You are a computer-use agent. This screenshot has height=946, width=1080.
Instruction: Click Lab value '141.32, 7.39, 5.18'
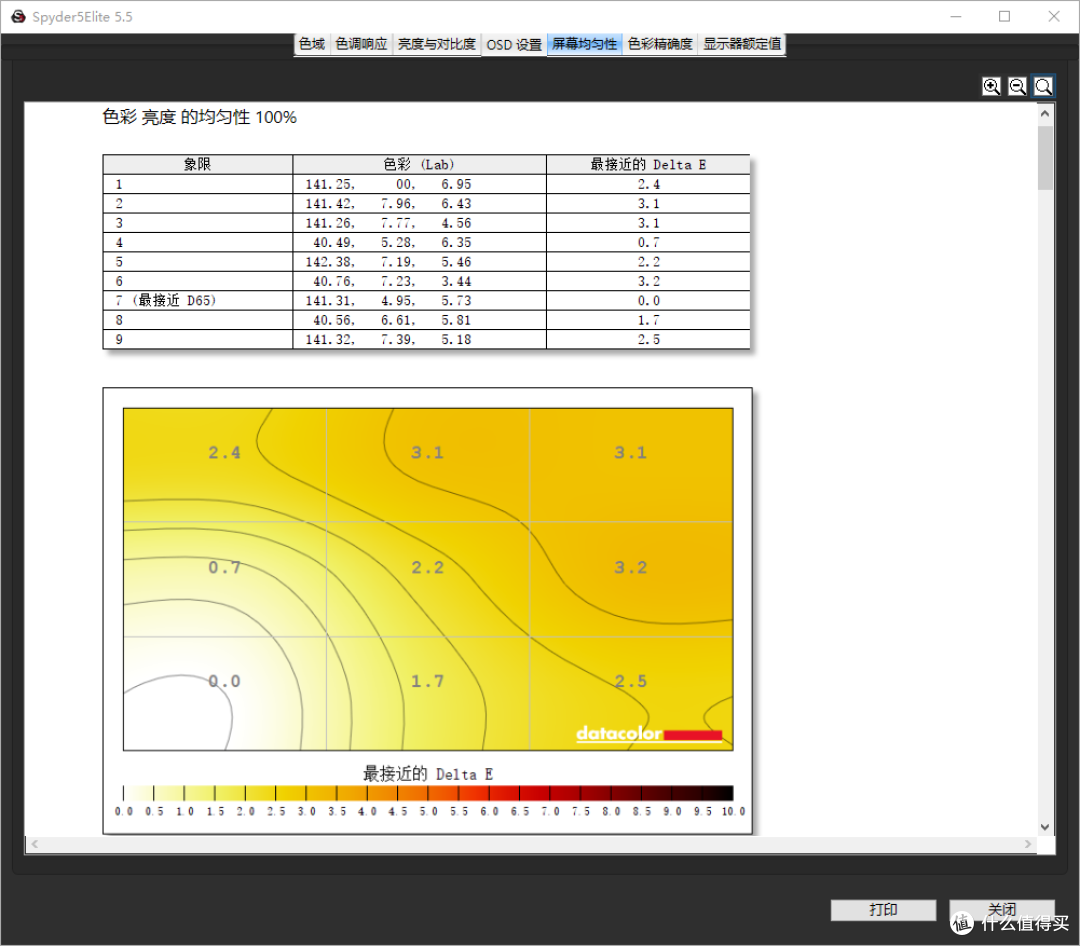(388, 340)
